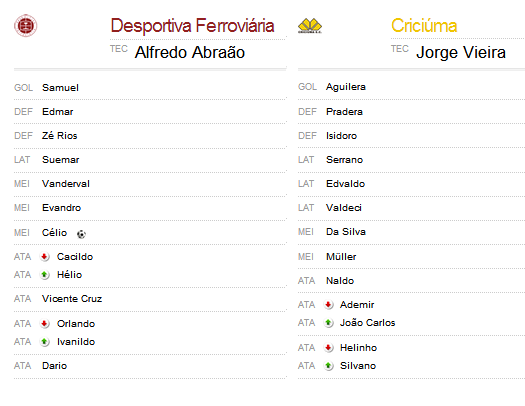Viewport: 525px width, 406px height.
Task: Select coach Alfredo Abrão
Action: (x=190, y=53)
